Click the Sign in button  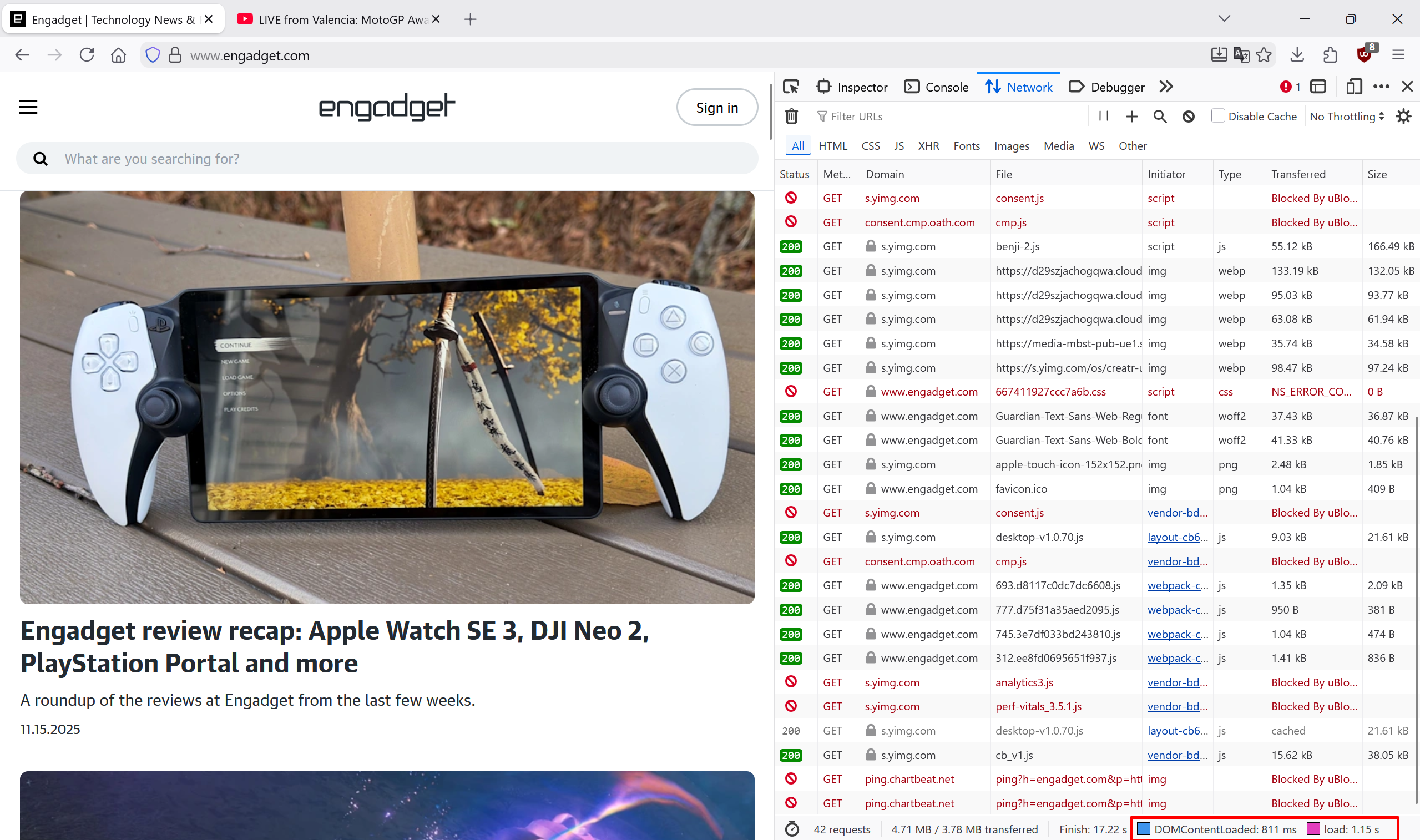pyautogui.click(x=717, y=108)
